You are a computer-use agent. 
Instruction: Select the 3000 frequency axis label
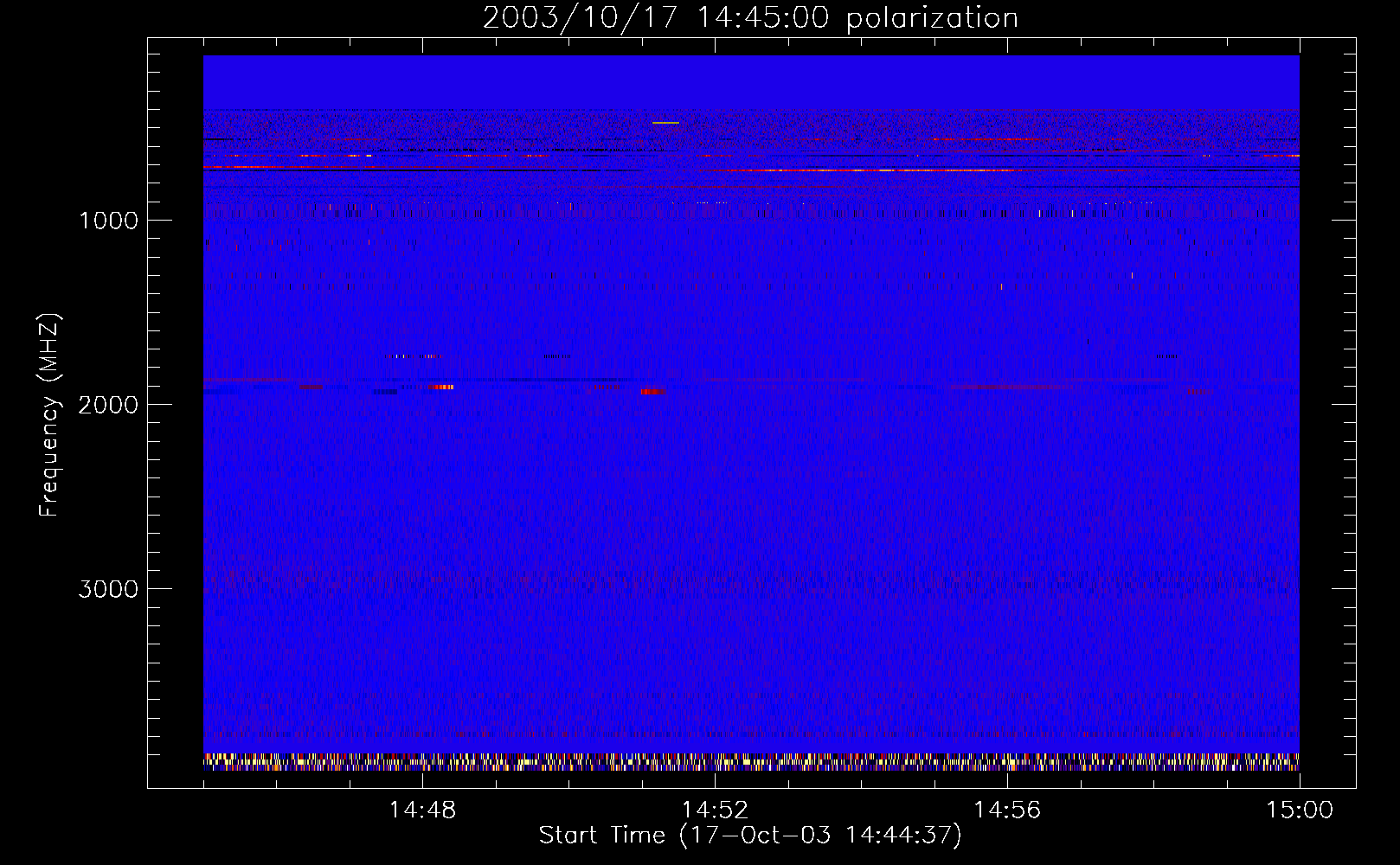tap(108, 589)
